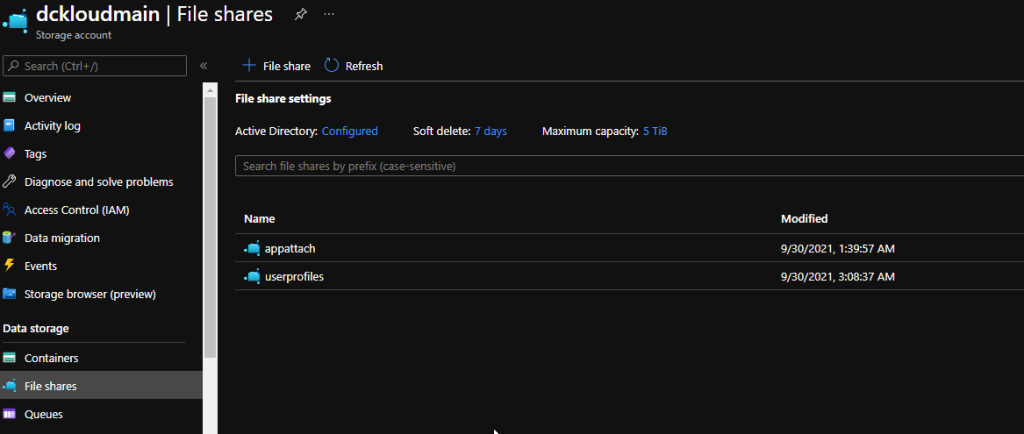Image resolution: width=1024 pixels, height=434 pixels.
Task: Open Active Directory Configured link
Action: [349, 131]
